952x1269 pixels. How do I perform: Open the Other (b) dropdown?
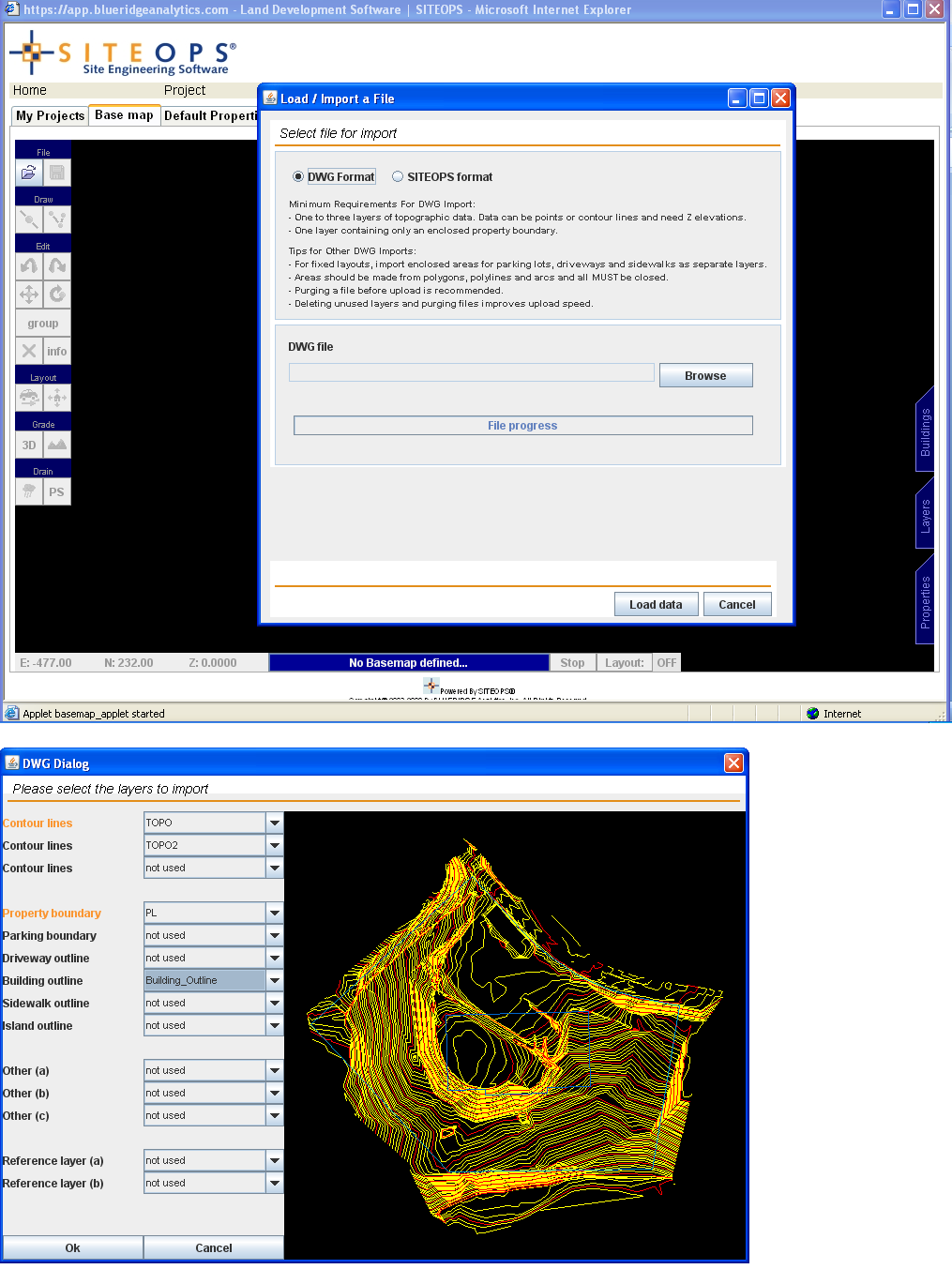275,1093
